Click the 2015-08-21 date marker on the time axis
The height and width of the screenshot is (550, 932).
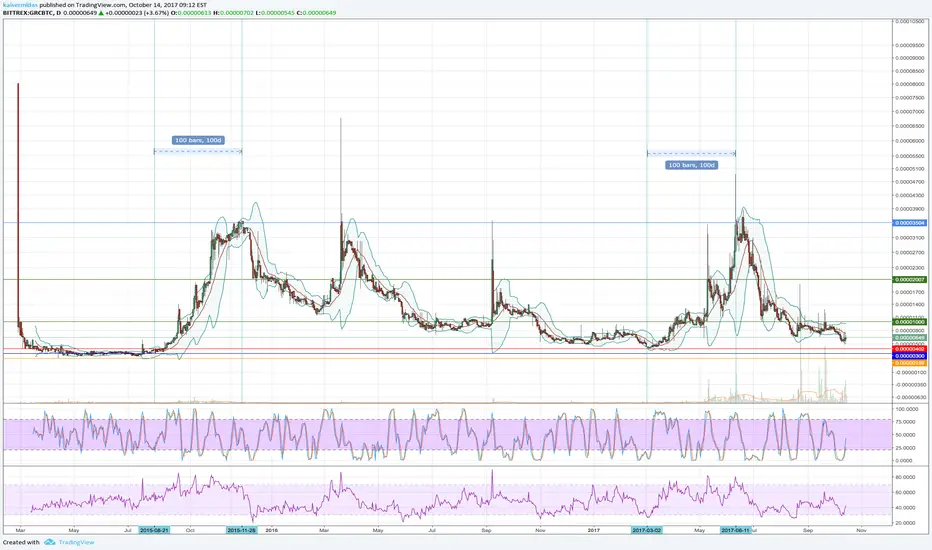tap(154, 530)
